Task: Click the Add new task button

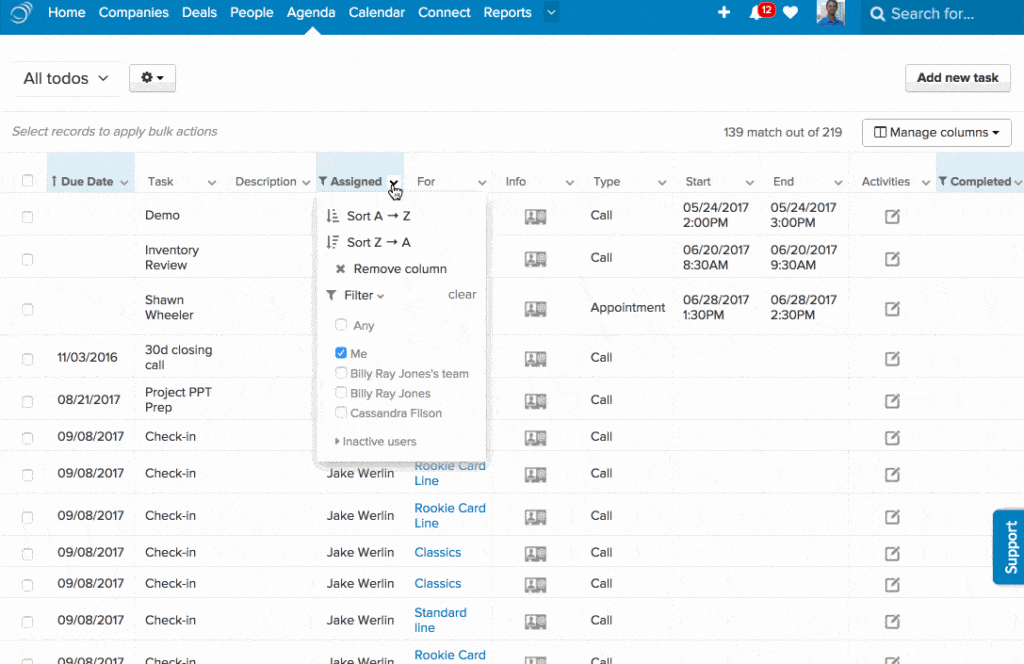Action: (x=957, y=77)
